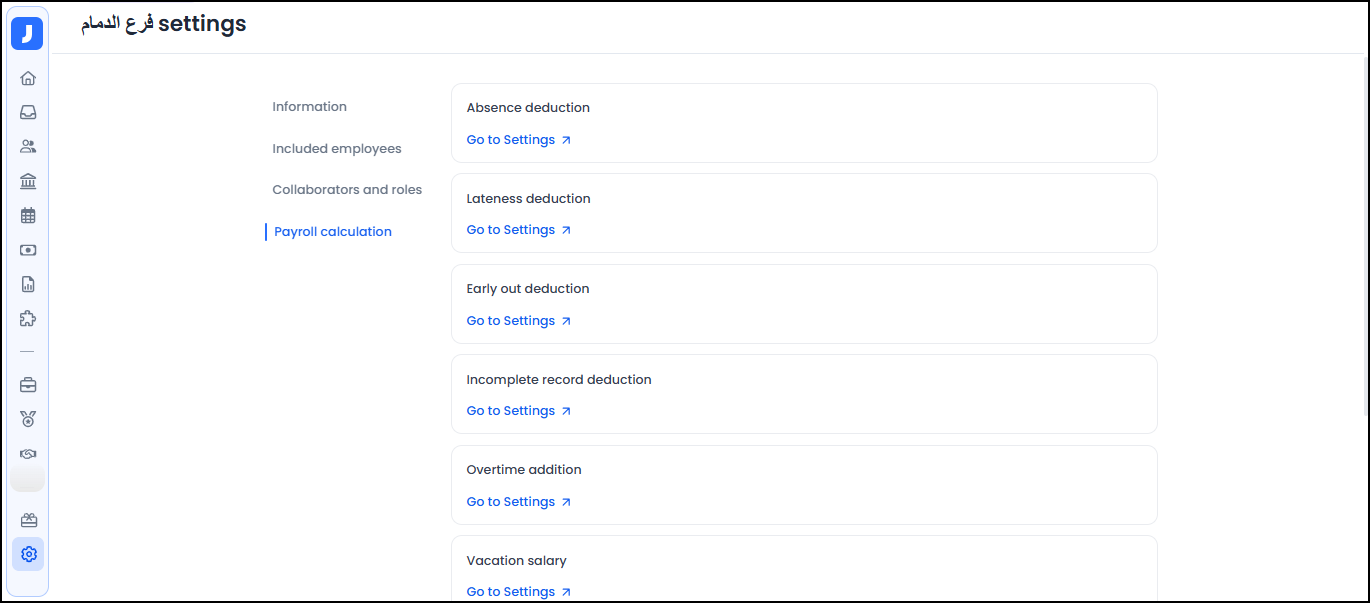Open the Home dashboard icon
1370x603 pixels.
[x=27, y=77]
